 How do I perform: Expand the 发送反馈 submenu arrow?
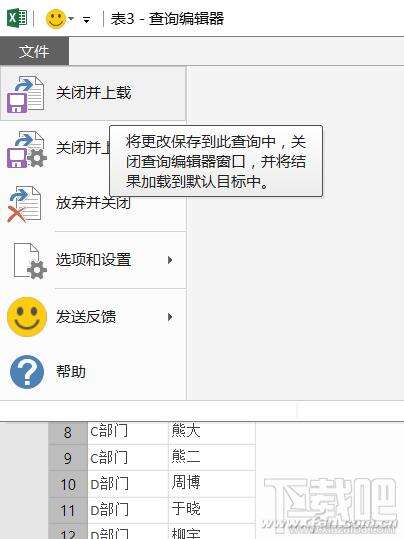point(170,317)
